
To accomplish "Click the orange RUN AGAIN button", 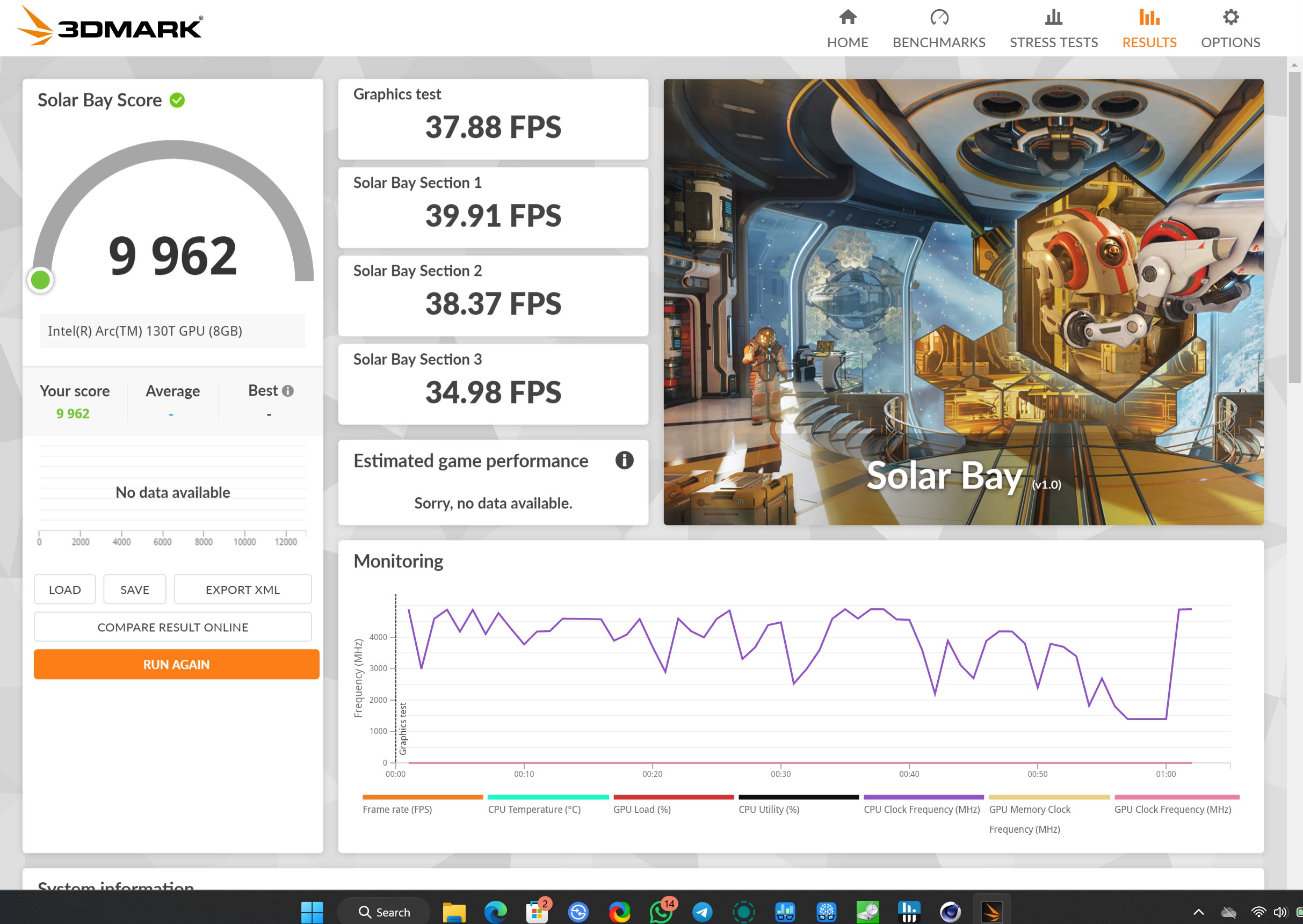I will [x=177, y=664].
